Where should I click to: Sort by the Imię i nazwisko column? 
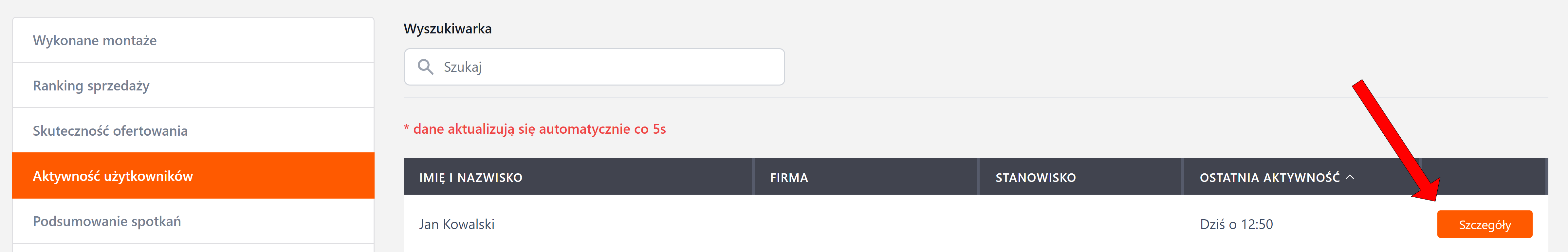tap(470, 178)
